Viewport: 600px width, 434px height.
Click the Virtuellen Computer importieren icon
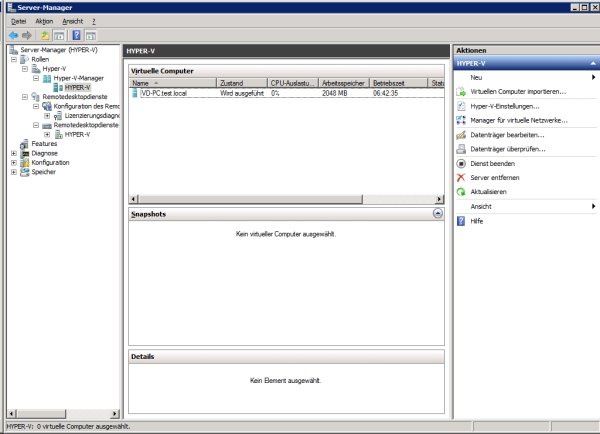[x=460, y=91]
